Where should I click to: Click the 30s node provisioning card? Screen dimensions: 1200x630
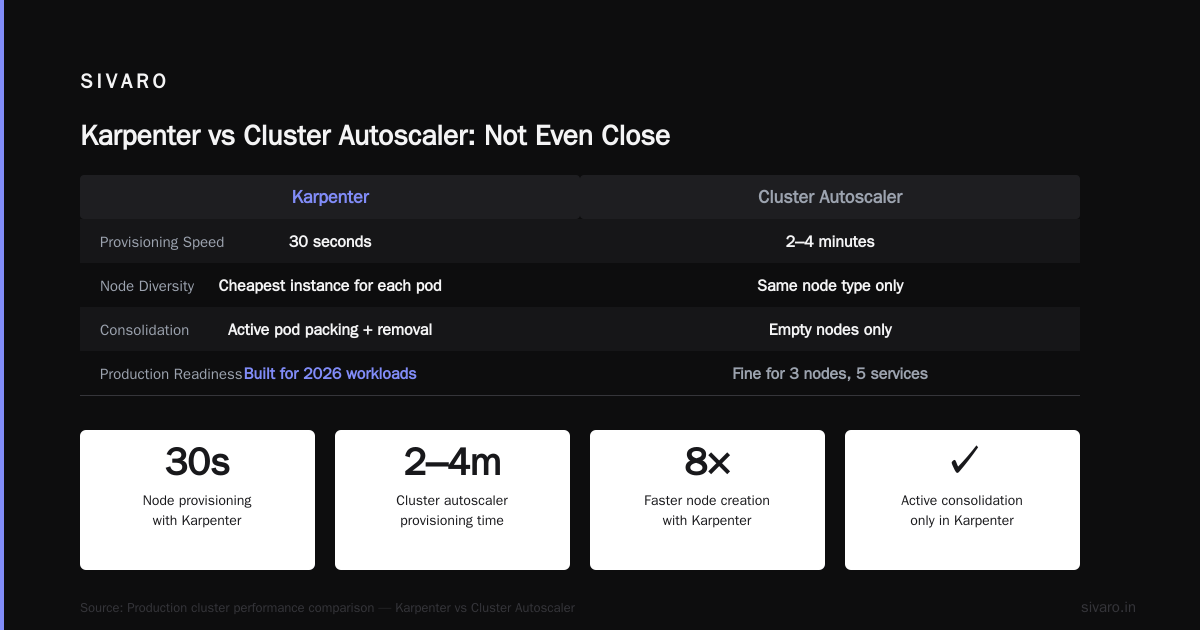click(197, 500)
